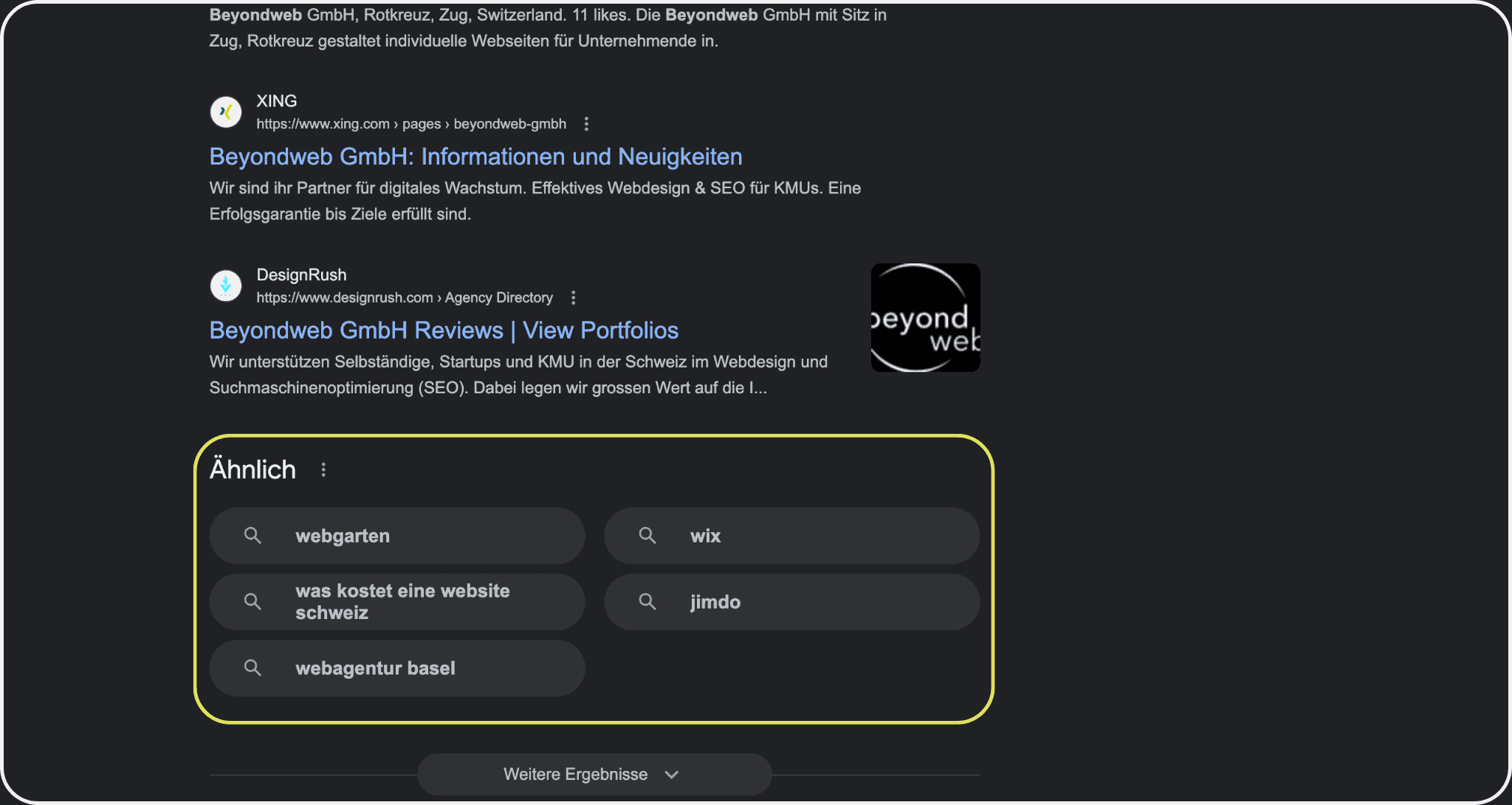
Task: Click the beyond web logo thumbnail
Action: click(x=925, y=317)
